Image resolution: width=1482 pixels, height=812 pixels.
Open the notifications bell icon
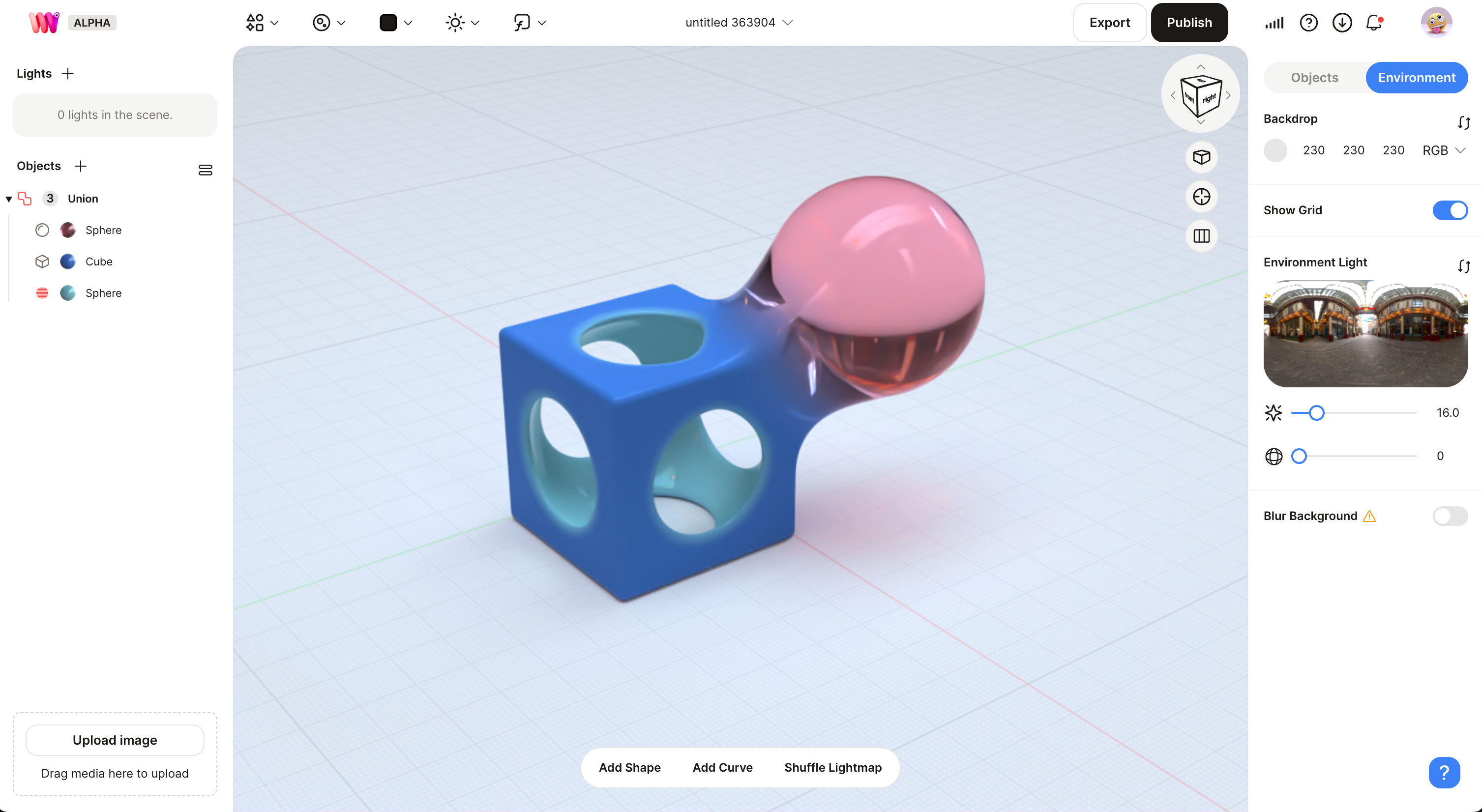click(x=1374, y=23)
